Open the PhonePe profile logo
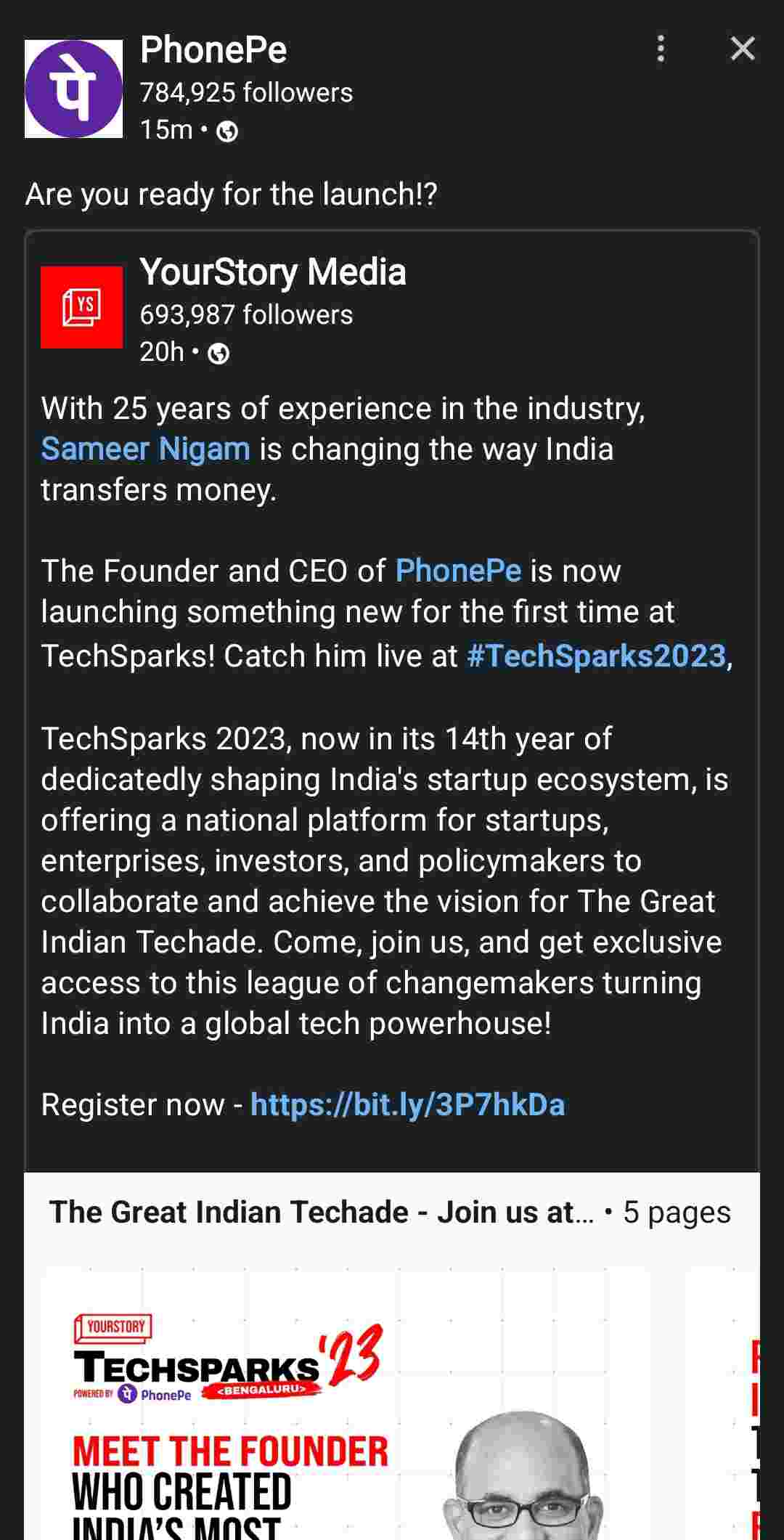784x1540 pixels. [73, 89]
